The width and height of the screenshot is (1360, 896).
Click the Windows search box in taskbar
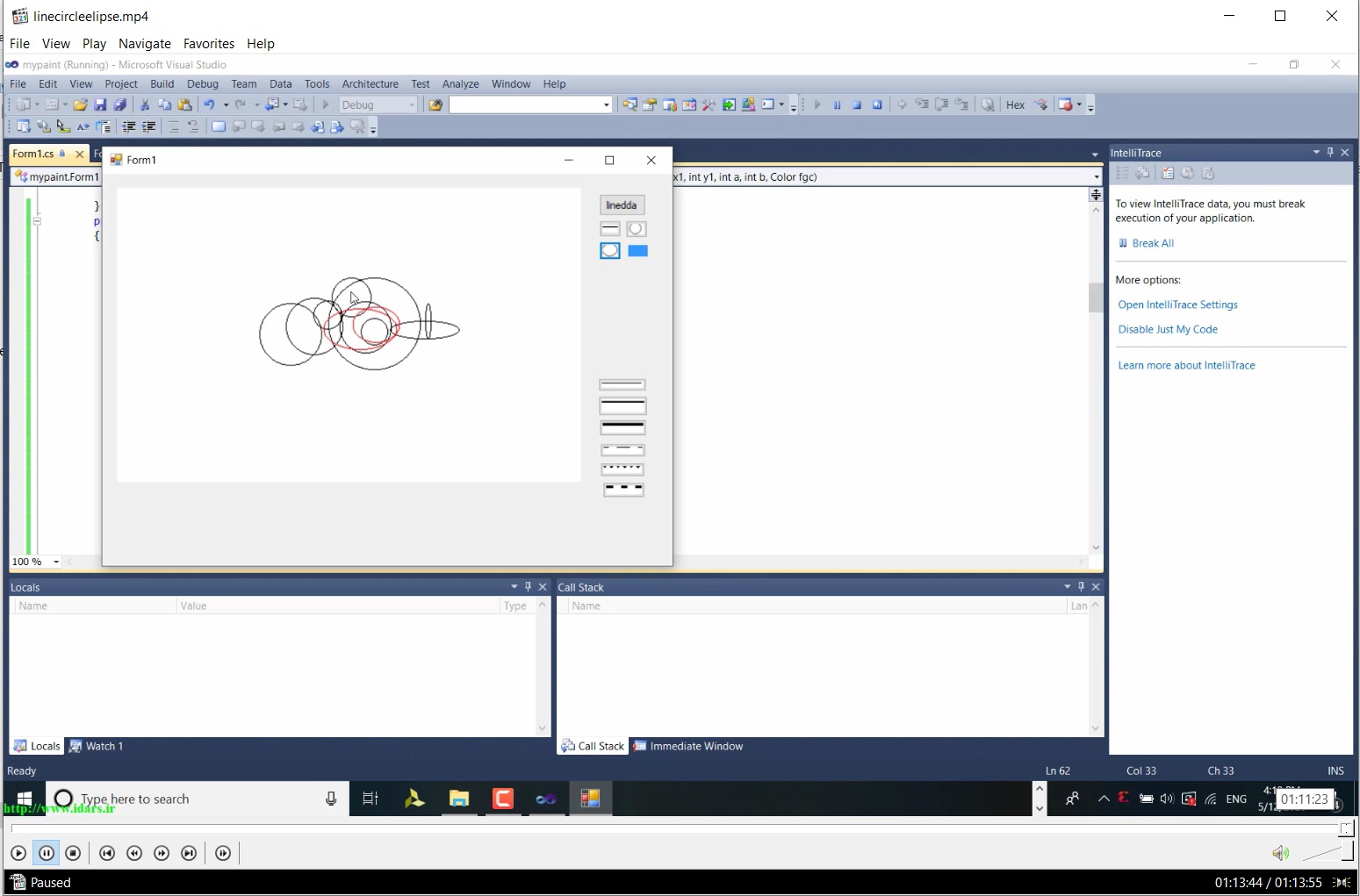(x=198, y=799)
